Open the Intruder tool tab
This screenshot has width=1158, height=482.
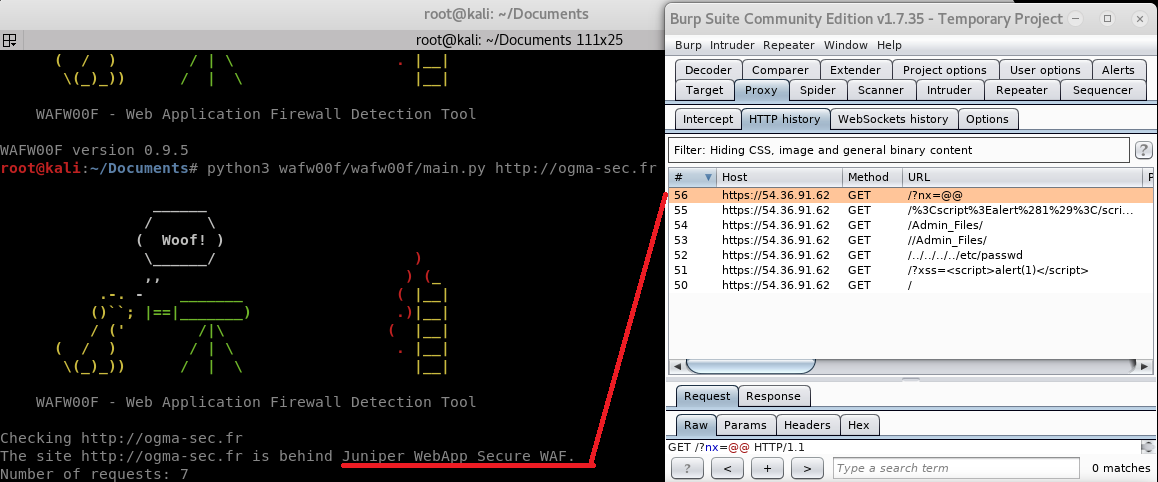point(949,90)
